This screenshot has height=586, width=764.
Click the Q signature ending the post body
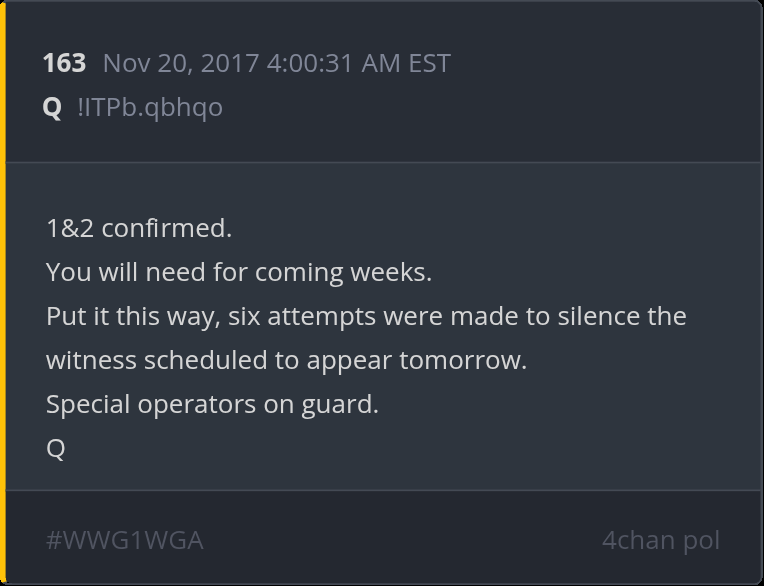[x=56, y=449]
